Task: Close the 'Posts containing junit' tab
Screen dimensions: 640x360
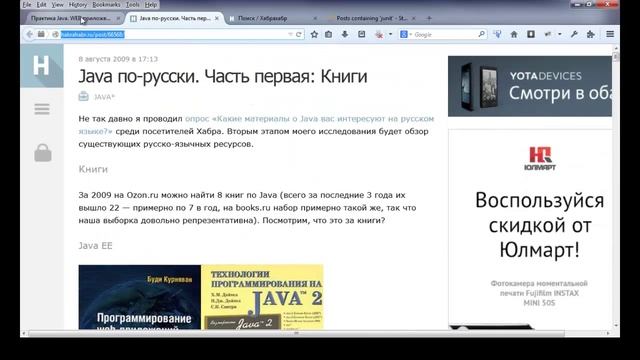Action: click(413, 18)
